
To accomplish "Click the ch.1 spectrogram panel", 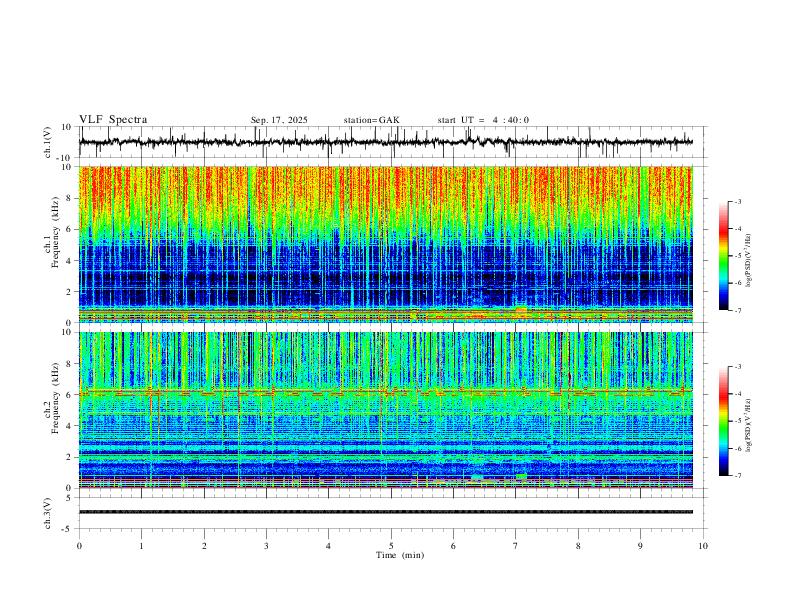I will click(x=386, y=244).
